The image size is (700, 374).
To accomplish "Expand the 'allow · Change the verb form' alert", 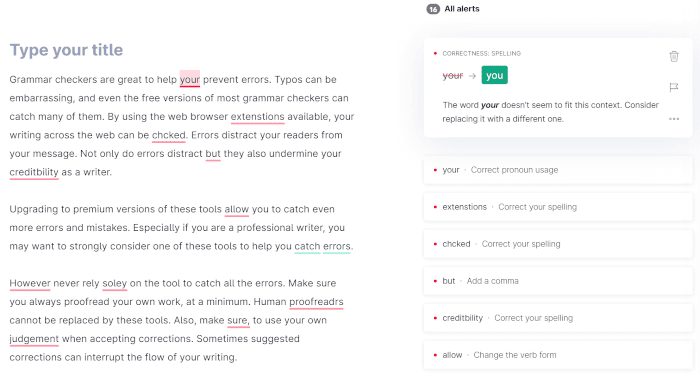I will (x=558, y=355).
